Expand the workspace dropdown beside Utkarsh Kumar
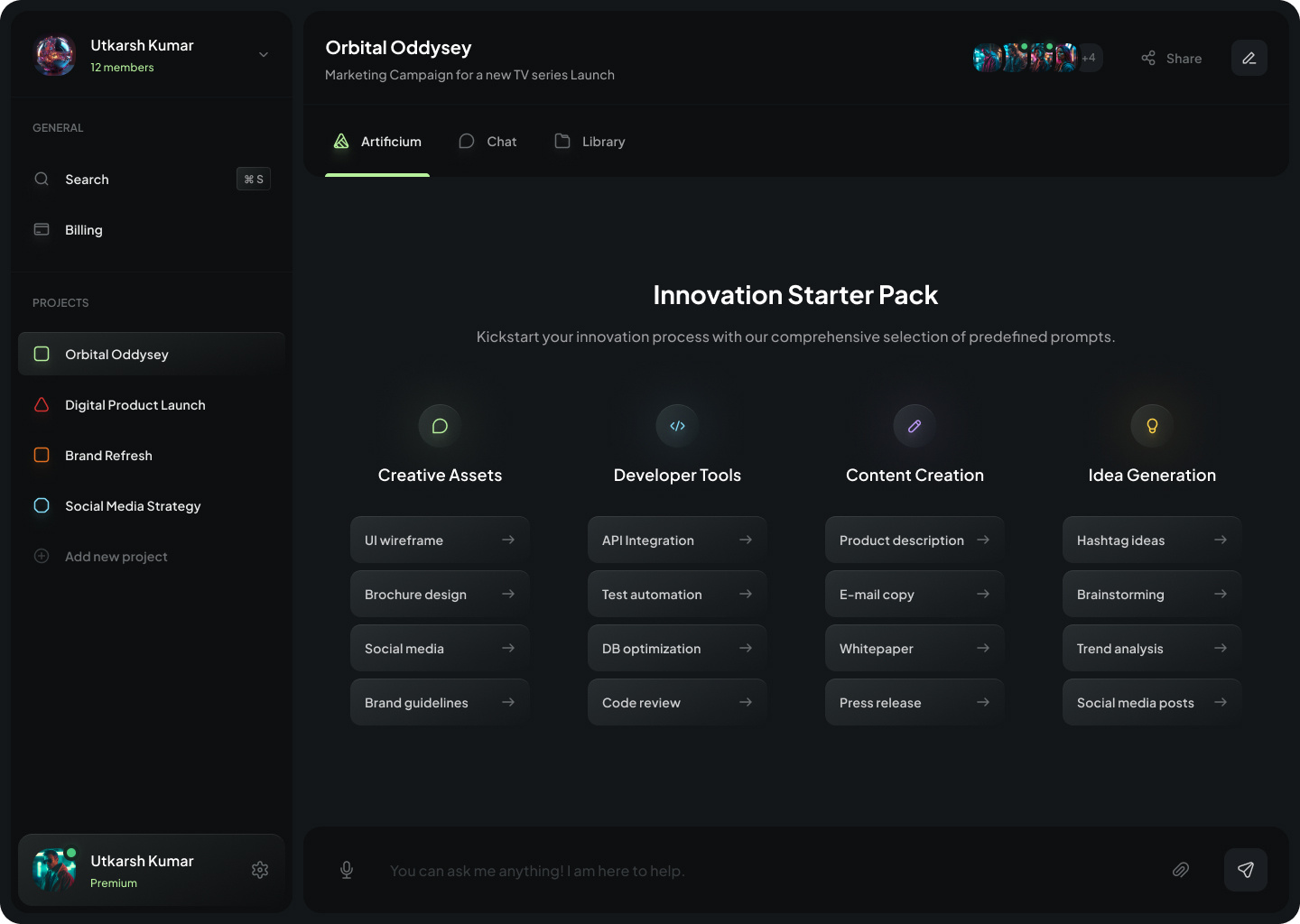1300x924 pixels. (263, 55)
